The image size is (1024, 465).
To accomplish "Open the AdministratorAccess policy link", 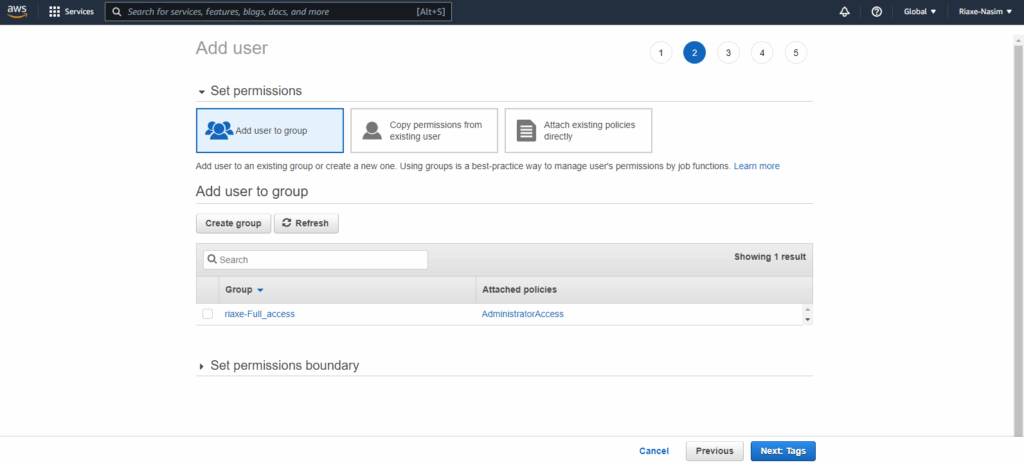I will (522, 314).
